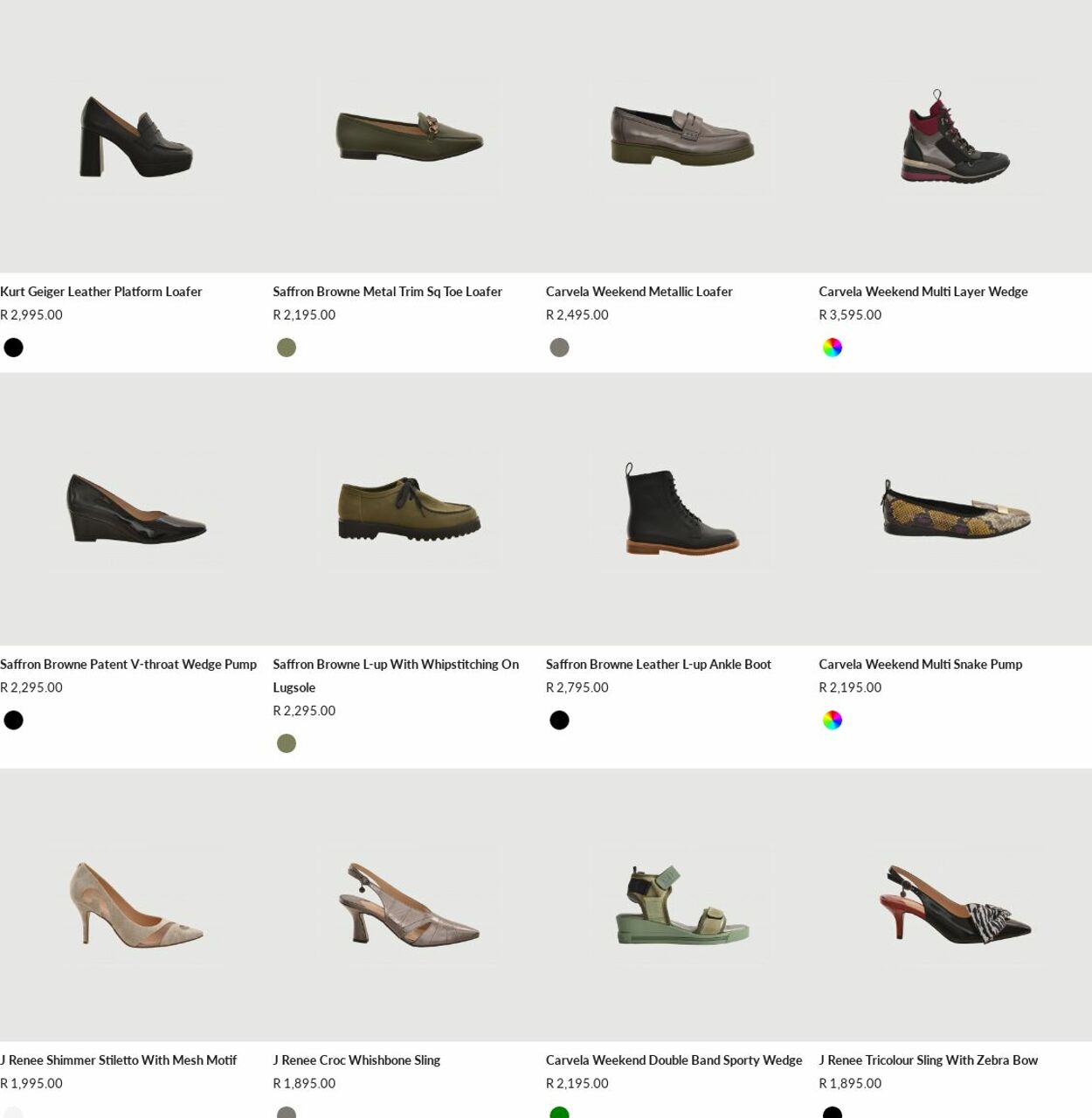
Task: Click price R 1,895.00 of Croc Whishbone Sling
Action: pos(304,1084)
